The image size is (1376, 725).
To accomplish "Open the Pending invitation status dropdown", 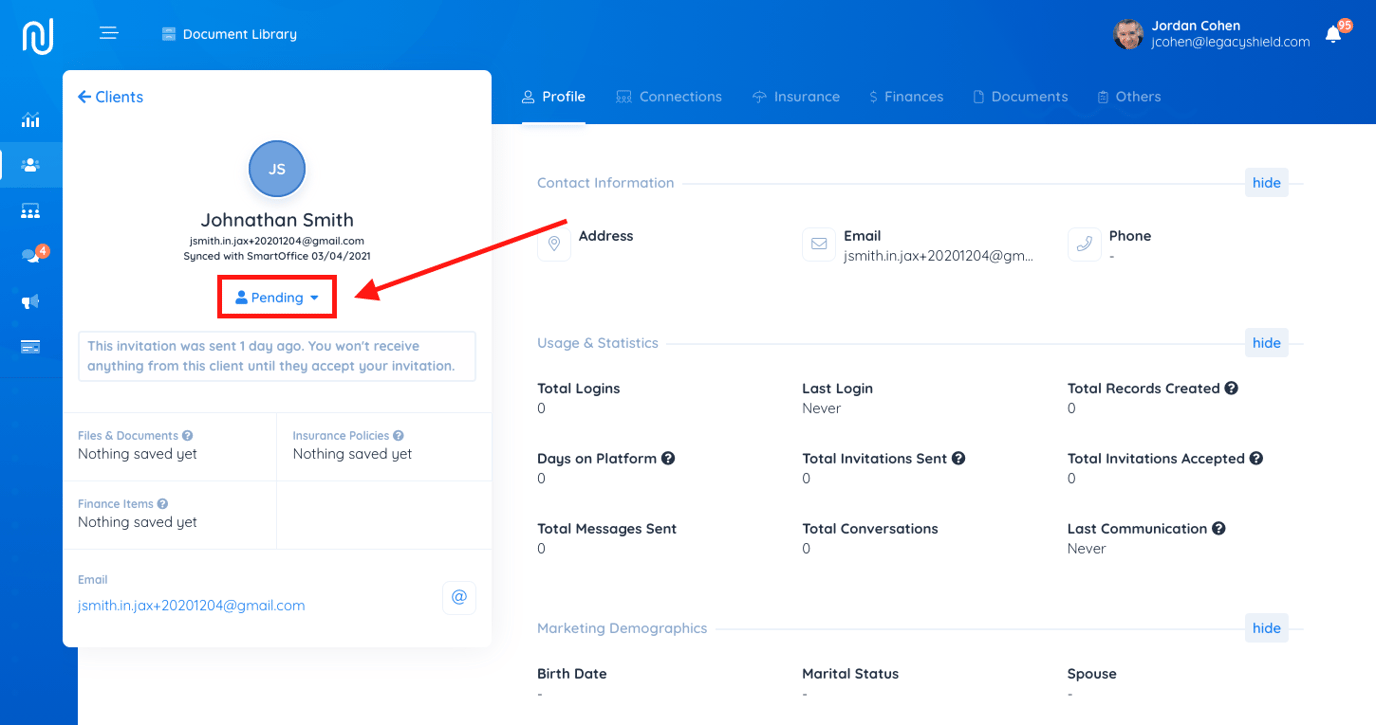I will pyautogui.click(x=276, y=297).
